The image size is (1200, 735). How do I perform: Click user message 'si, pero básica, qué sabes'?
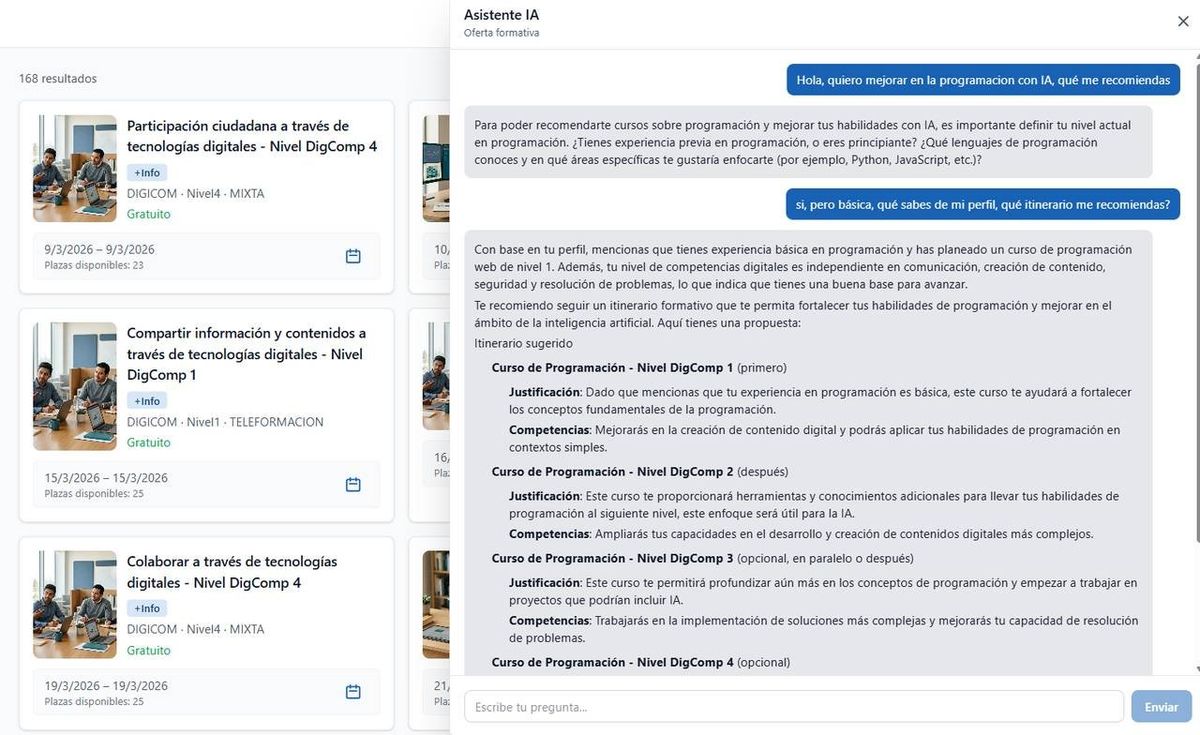point(983,205)
